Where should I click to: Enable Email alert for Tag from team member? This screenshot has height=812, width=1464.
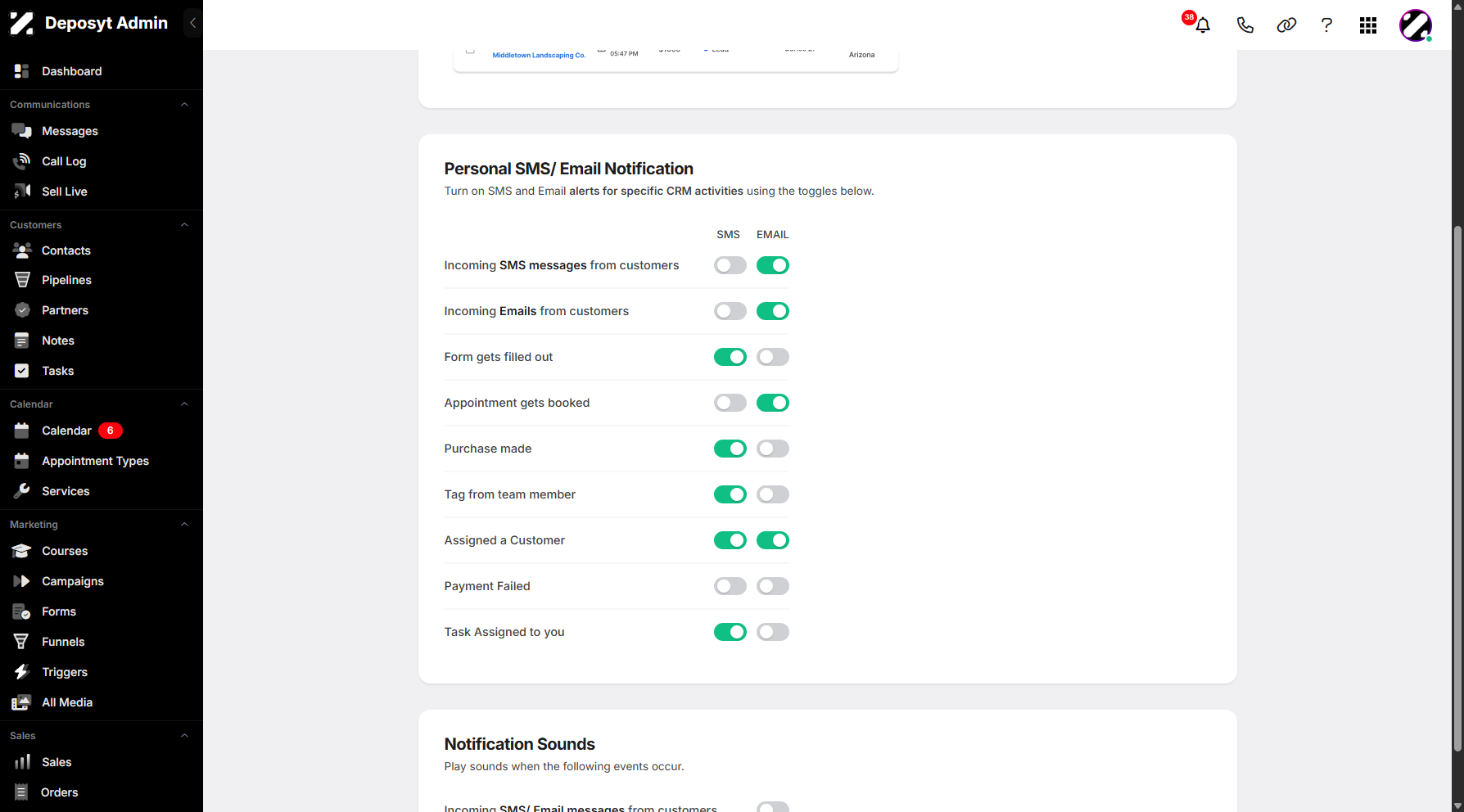[x=772, y=494]
